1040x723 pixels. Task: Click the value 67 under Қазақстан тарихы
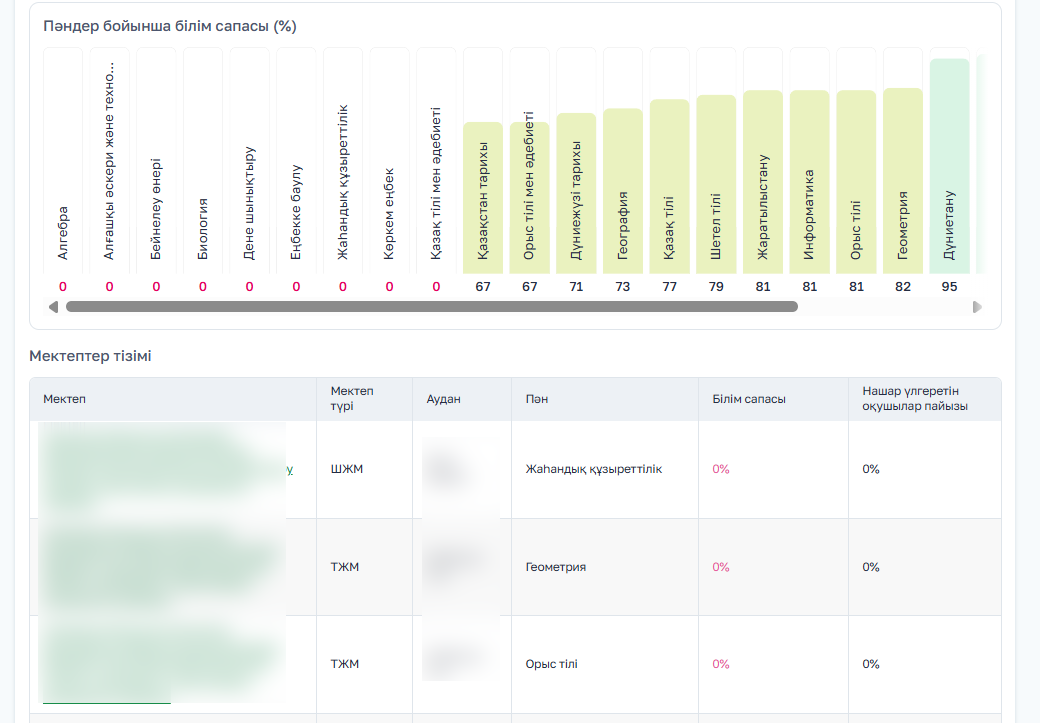483,287
